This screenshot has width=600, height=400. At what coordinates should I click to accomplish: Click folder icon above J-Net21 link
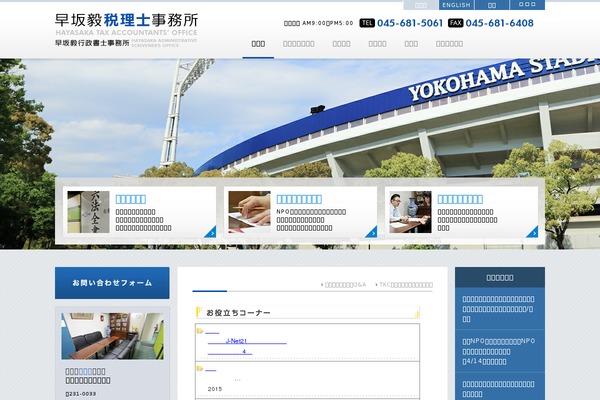coord(199,331)
